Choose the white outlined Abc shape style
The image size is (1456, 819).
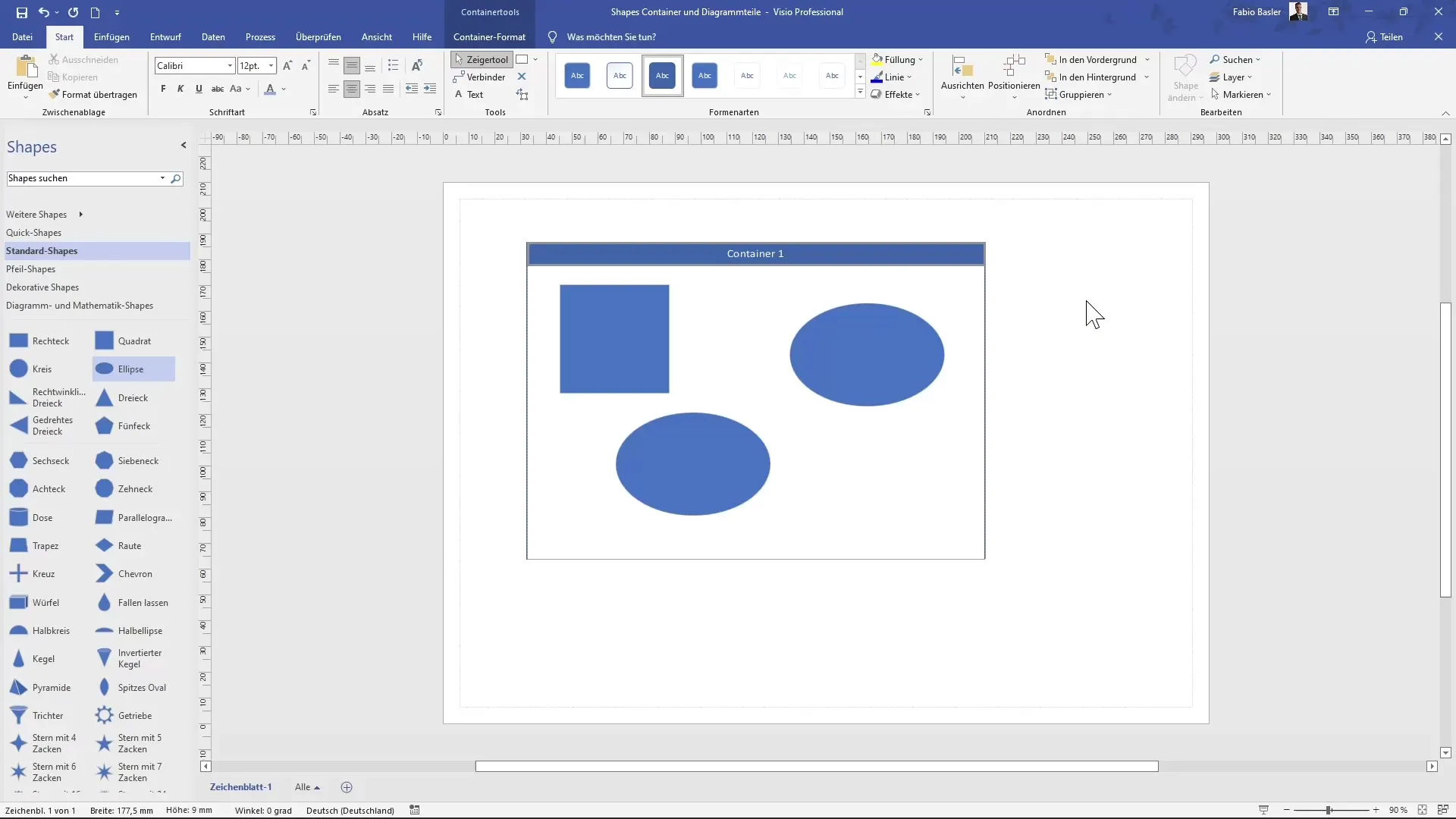620,75
